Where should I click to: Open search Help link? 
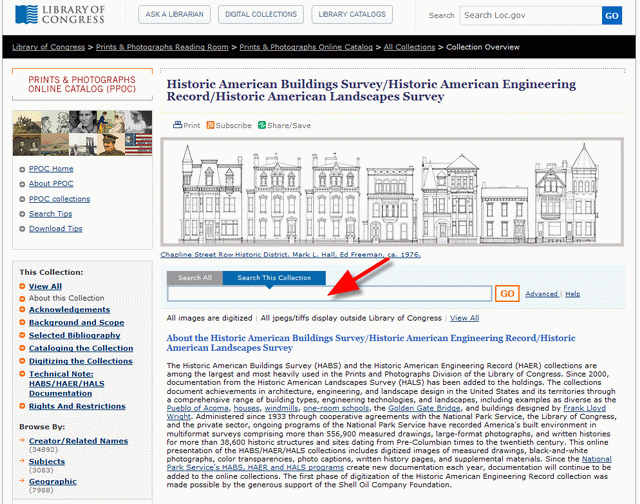(x=572, y=294)
